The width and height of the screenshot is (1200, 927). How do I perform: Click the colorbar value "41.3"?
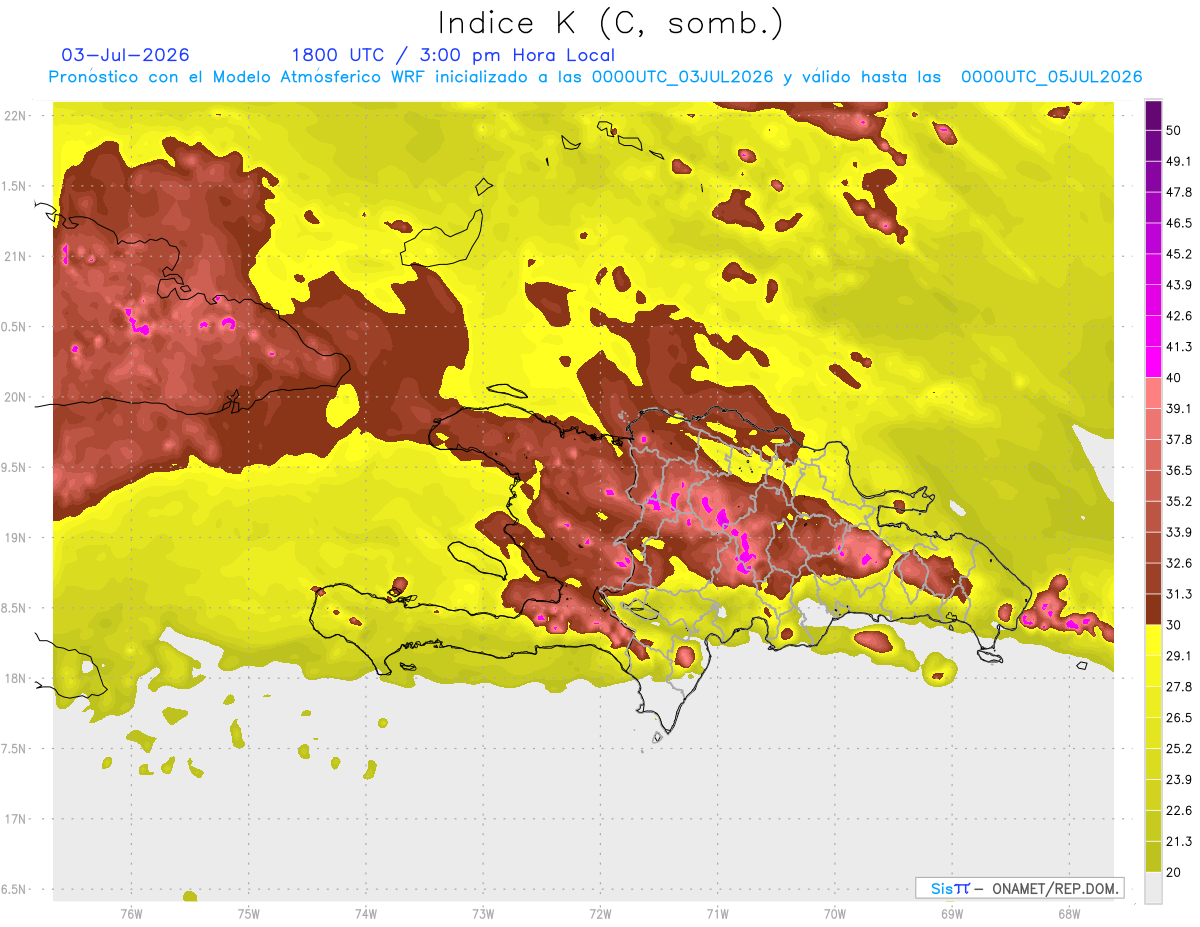pos(1179,348)
